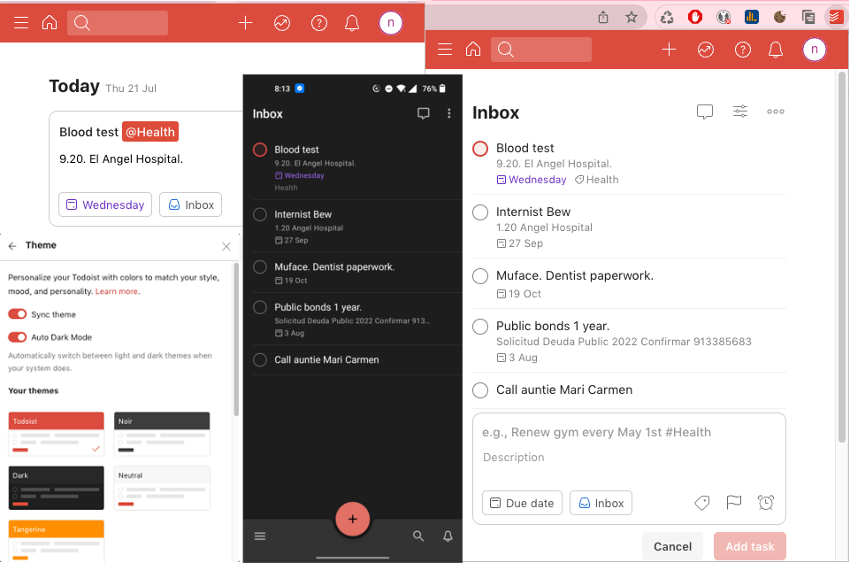
Task: Open vertical dots menu in mobile Inbox
Action: tap(449, 113)
